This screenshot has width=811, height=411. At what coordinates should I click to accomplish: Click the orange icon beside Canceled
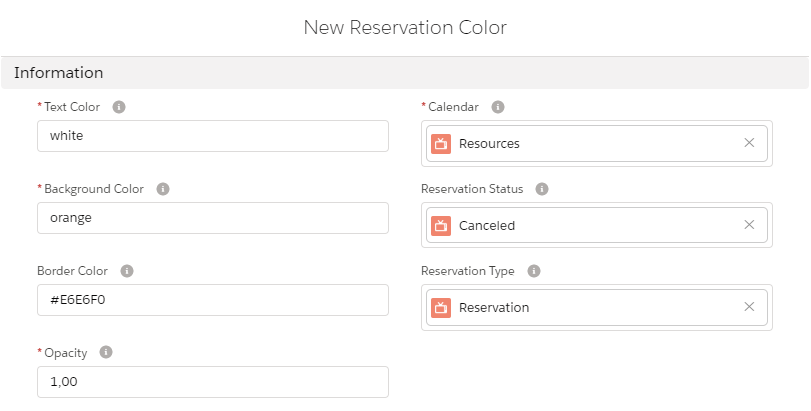tap(441, 225)
